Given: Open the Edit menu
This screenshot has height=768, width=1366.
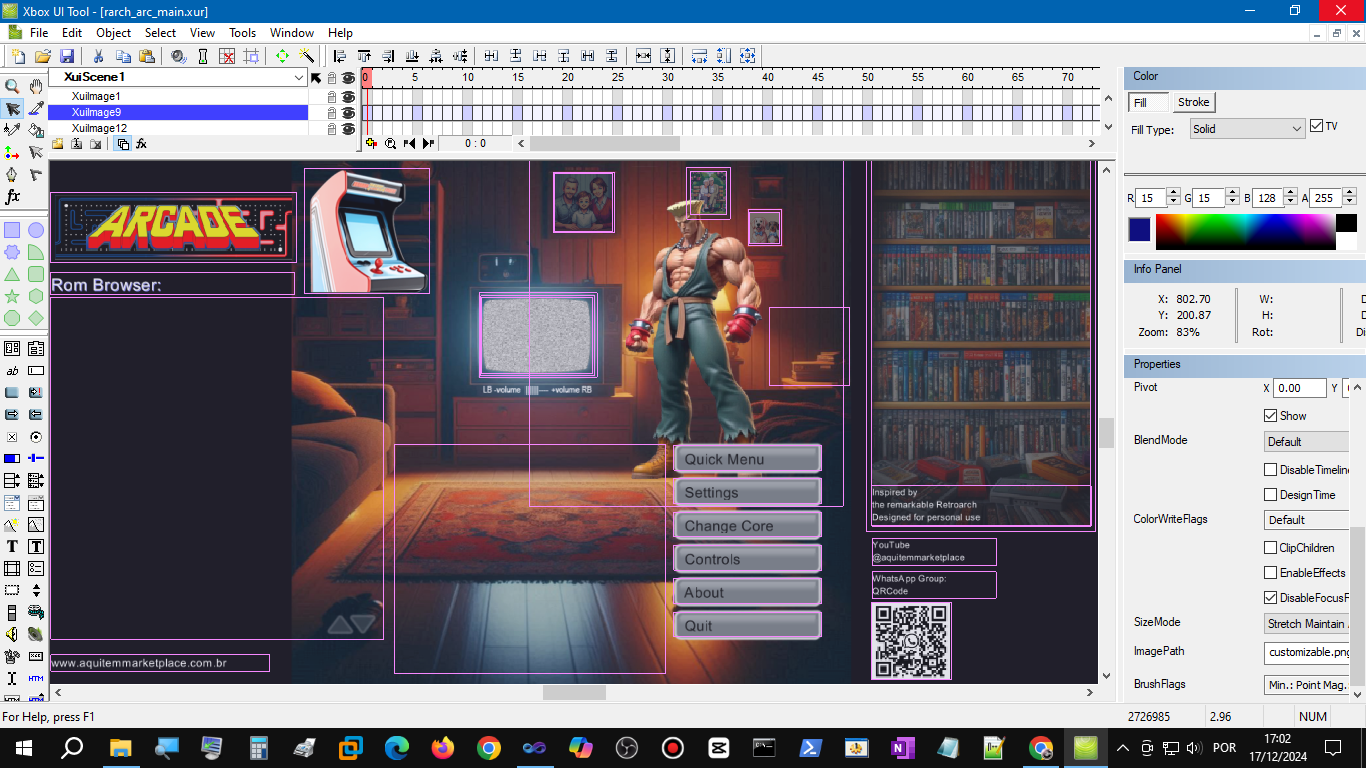Looking at the screenshot, I should coord(72,33).
